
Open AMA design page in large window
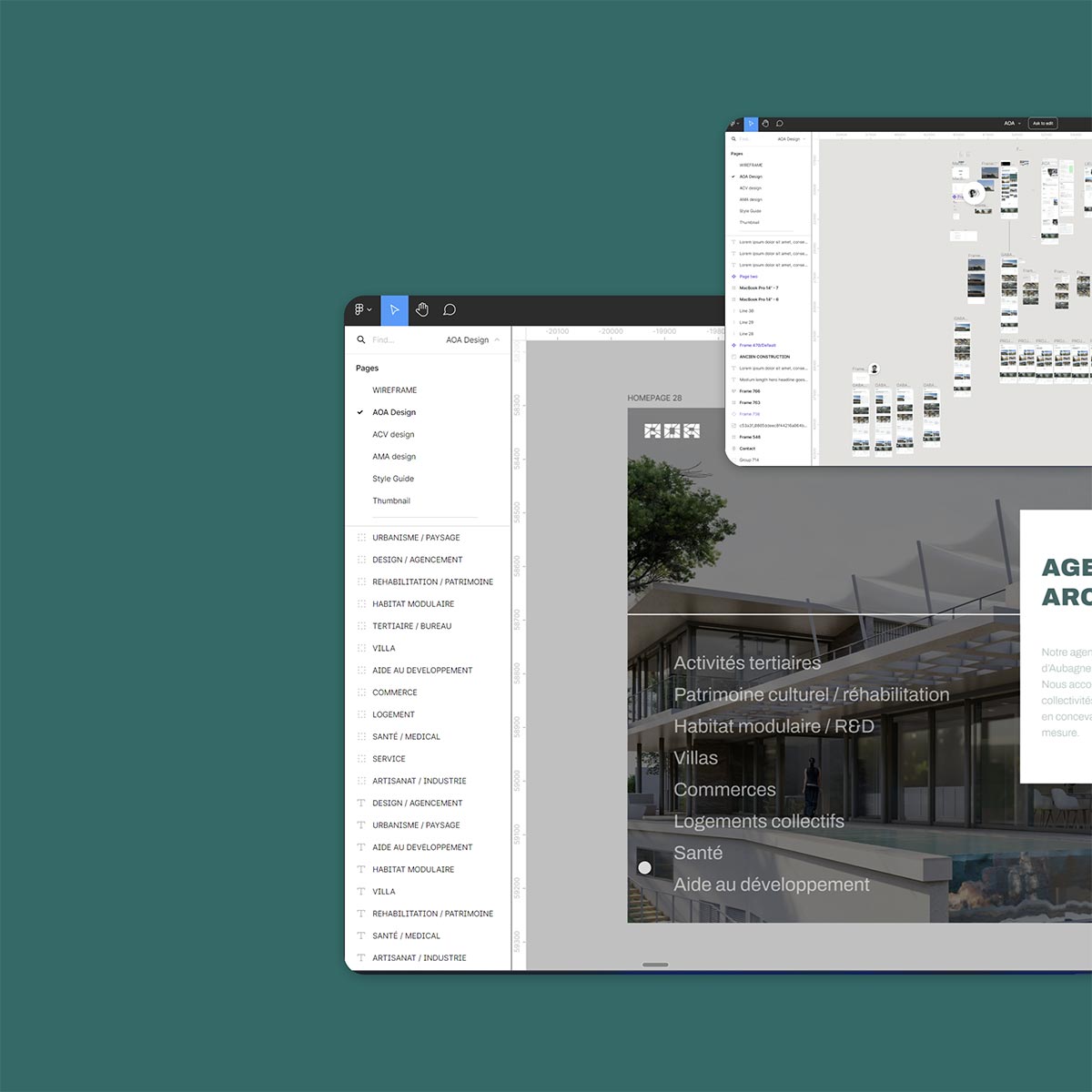pos(394,457)
